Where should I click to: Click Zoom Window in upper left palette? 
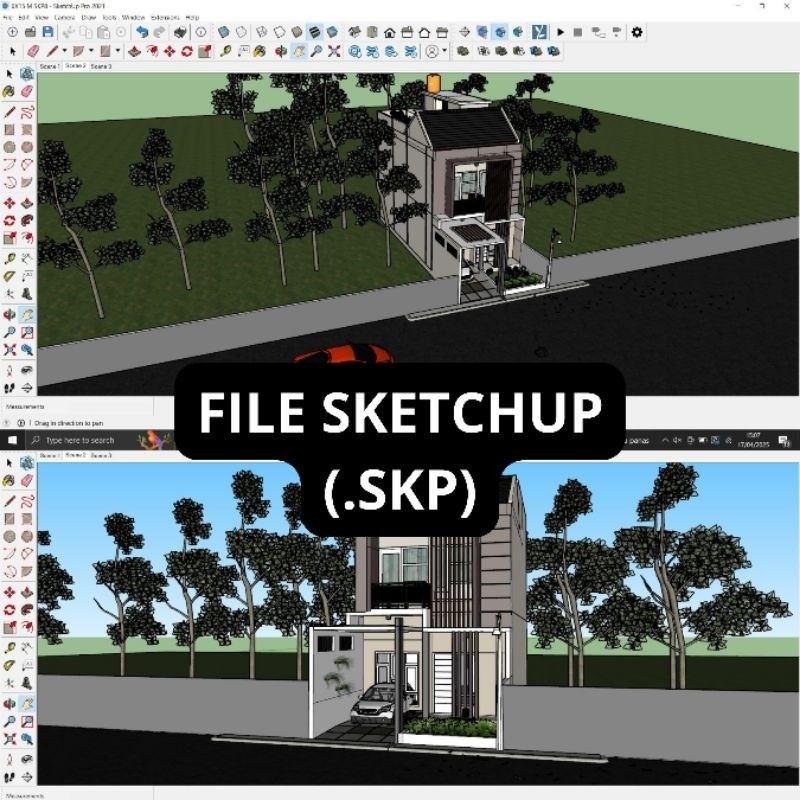pos(27,333)
